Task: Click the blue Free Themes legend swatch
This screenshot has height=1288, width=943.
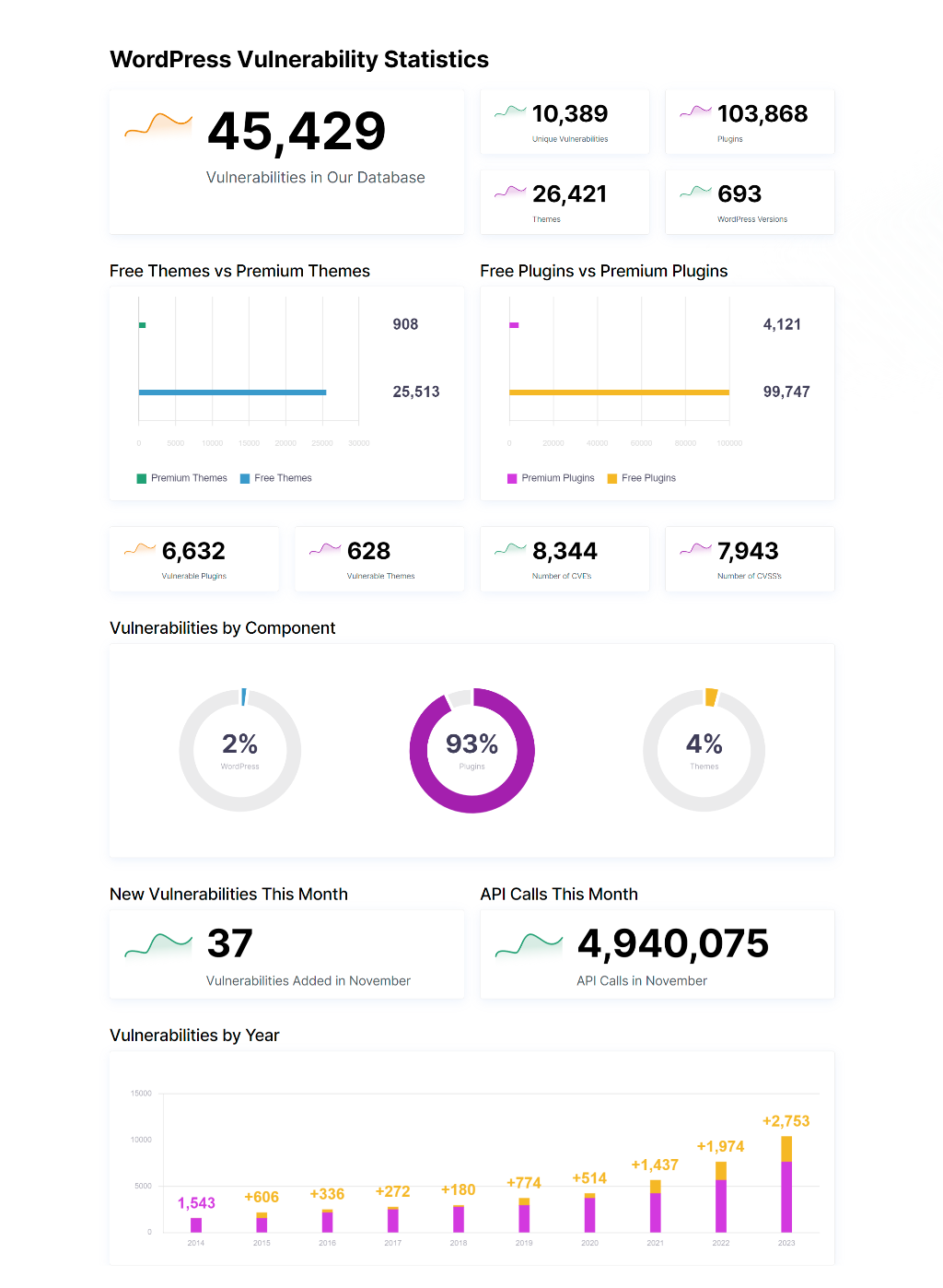Action: [x=245, y=478]
